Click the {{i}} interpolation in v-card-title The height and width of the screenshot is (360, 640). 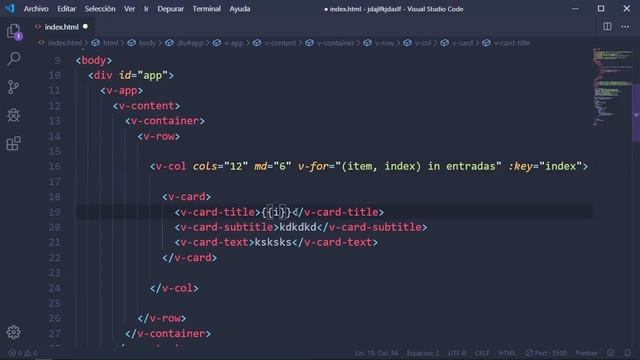[x=276, y=212]
